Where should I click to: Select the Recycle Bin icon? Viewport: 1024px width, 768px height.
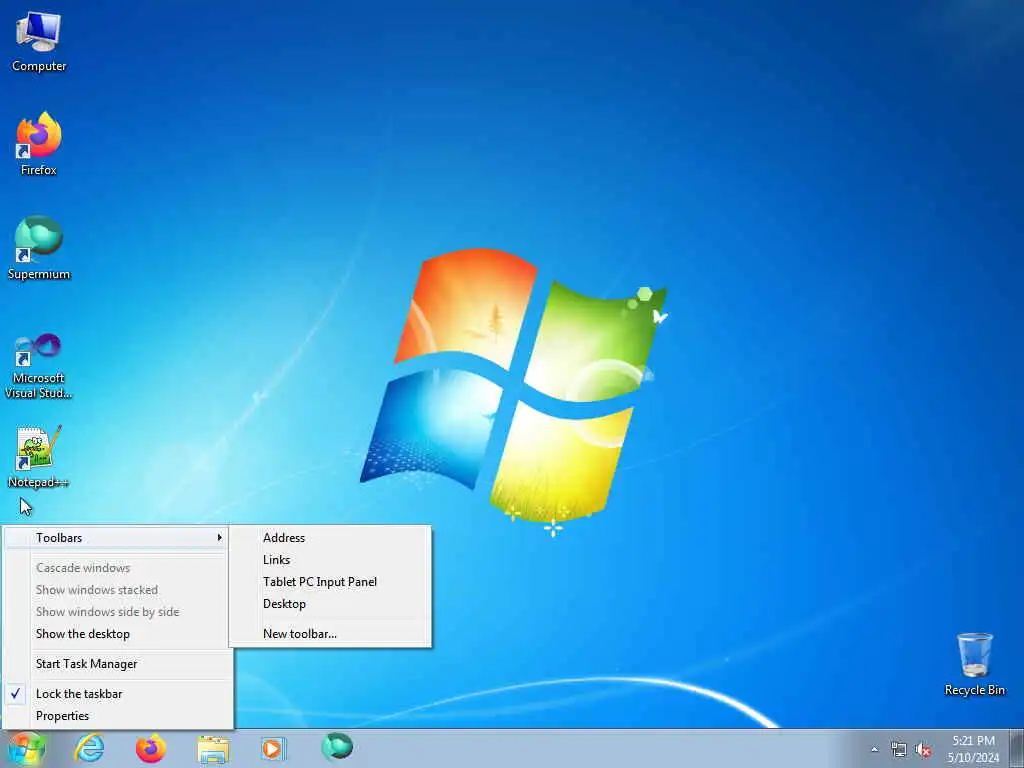point(974,664)
